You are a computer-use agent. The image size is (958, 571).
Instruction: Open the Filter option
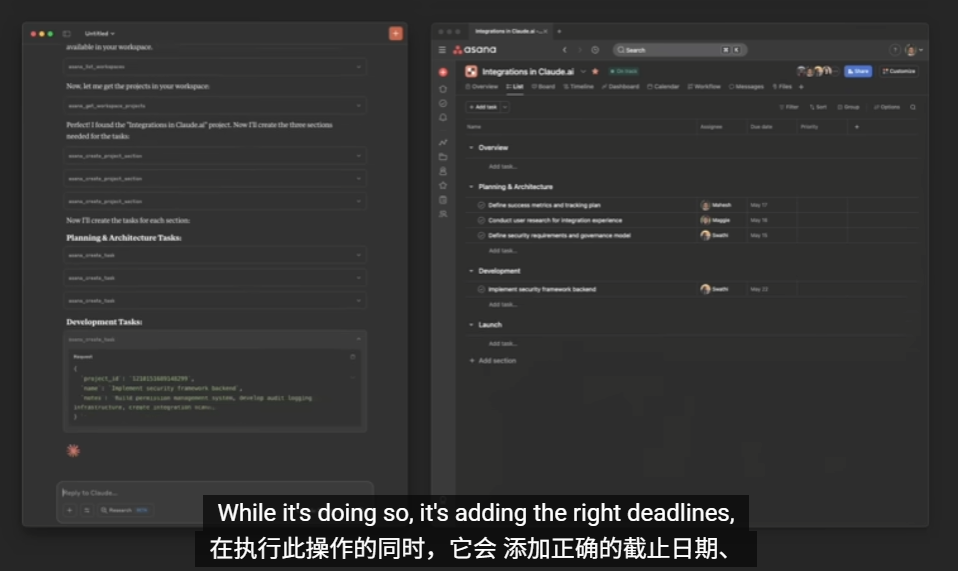pyautogui.click(x=789, y=107)
